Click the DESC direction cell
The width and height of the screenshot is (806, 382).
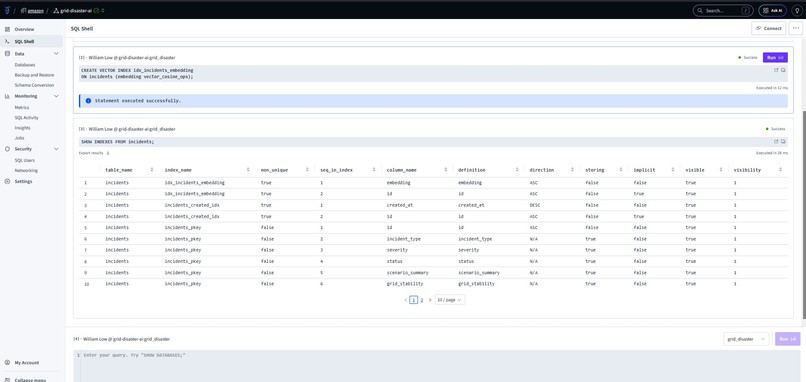[535, 205]
